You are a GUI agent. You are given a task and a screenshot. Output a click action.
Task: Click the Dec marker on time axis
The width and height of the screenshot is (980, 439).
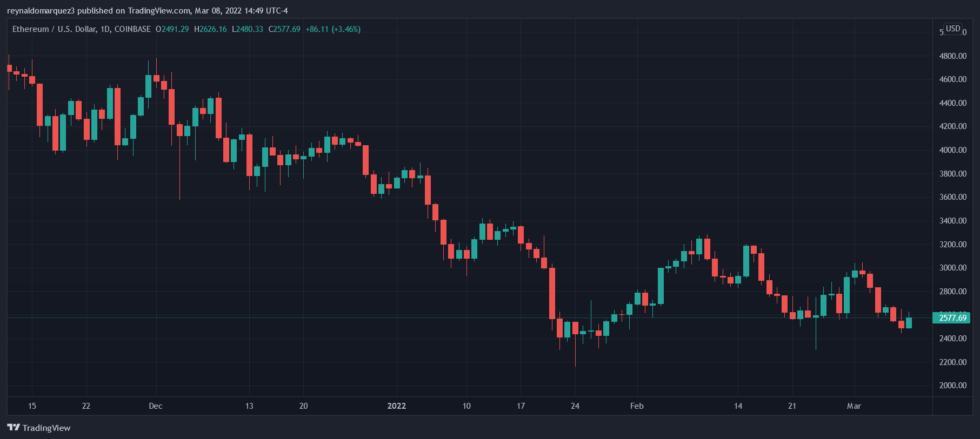click(155, 406)
